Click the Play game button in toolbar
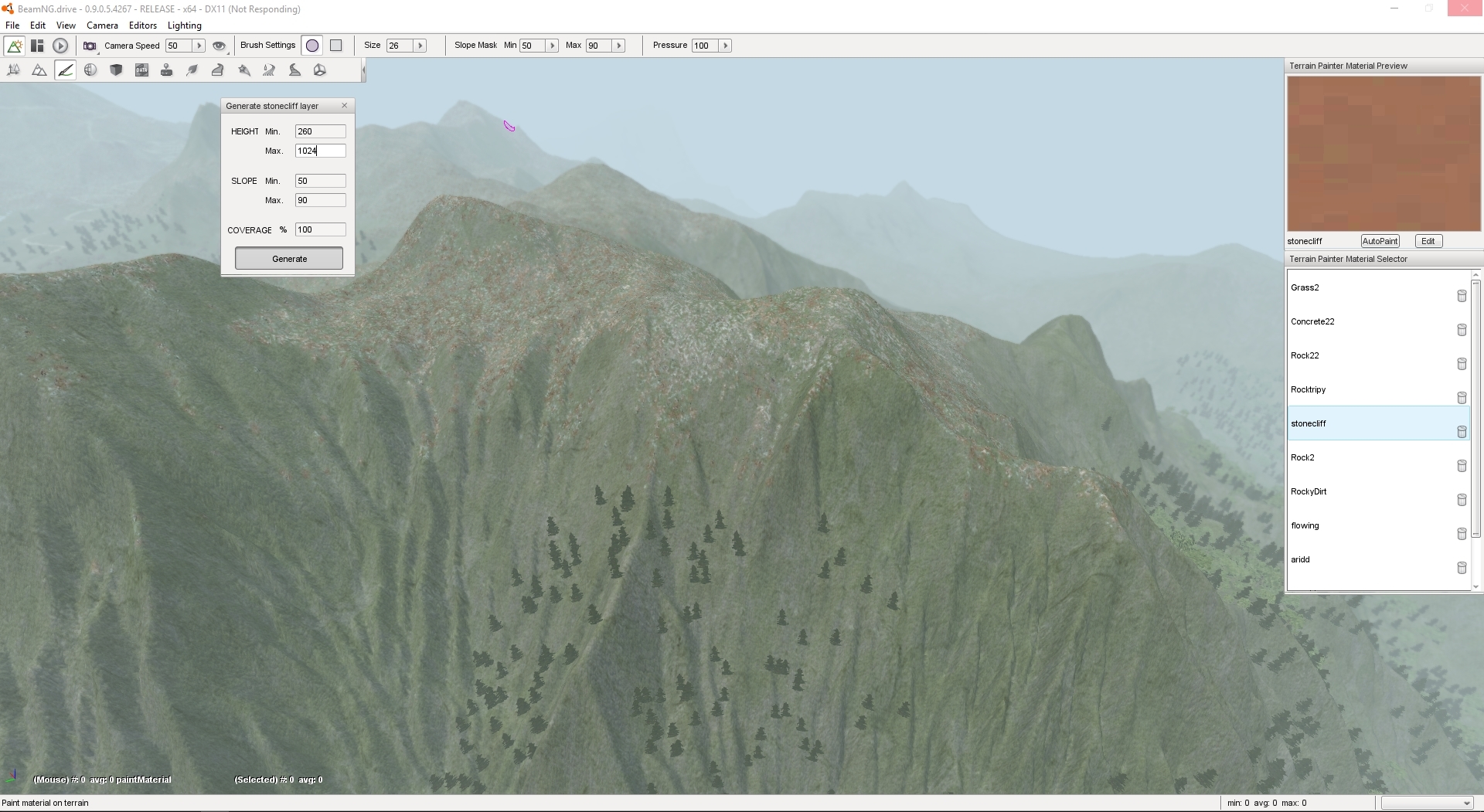This screenshot has width=1484, height=812. click(x=60, y=46)
